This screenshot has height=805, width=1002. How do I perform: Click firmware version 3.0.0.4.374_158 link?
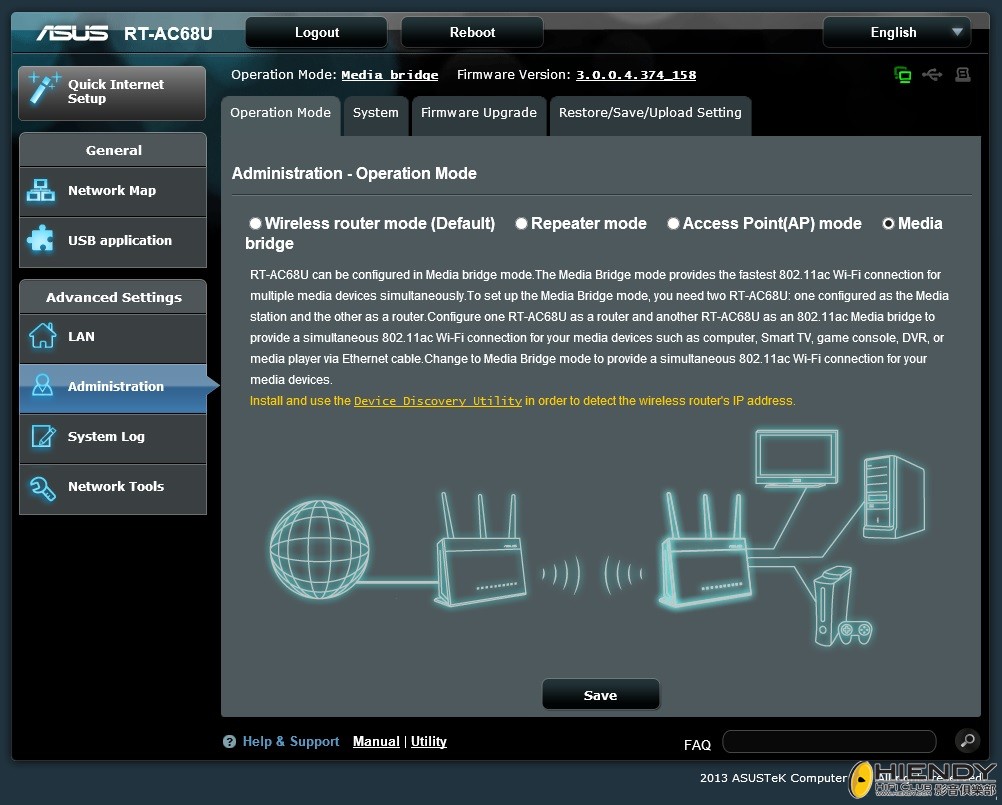coord(636,75)
